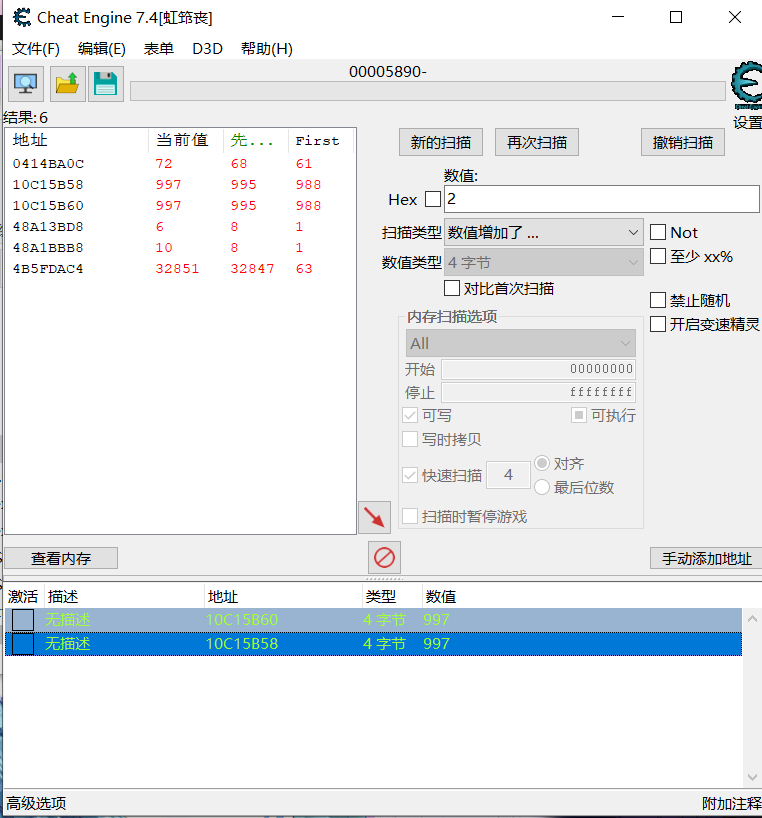Click current value 32851

coord(177,269)
